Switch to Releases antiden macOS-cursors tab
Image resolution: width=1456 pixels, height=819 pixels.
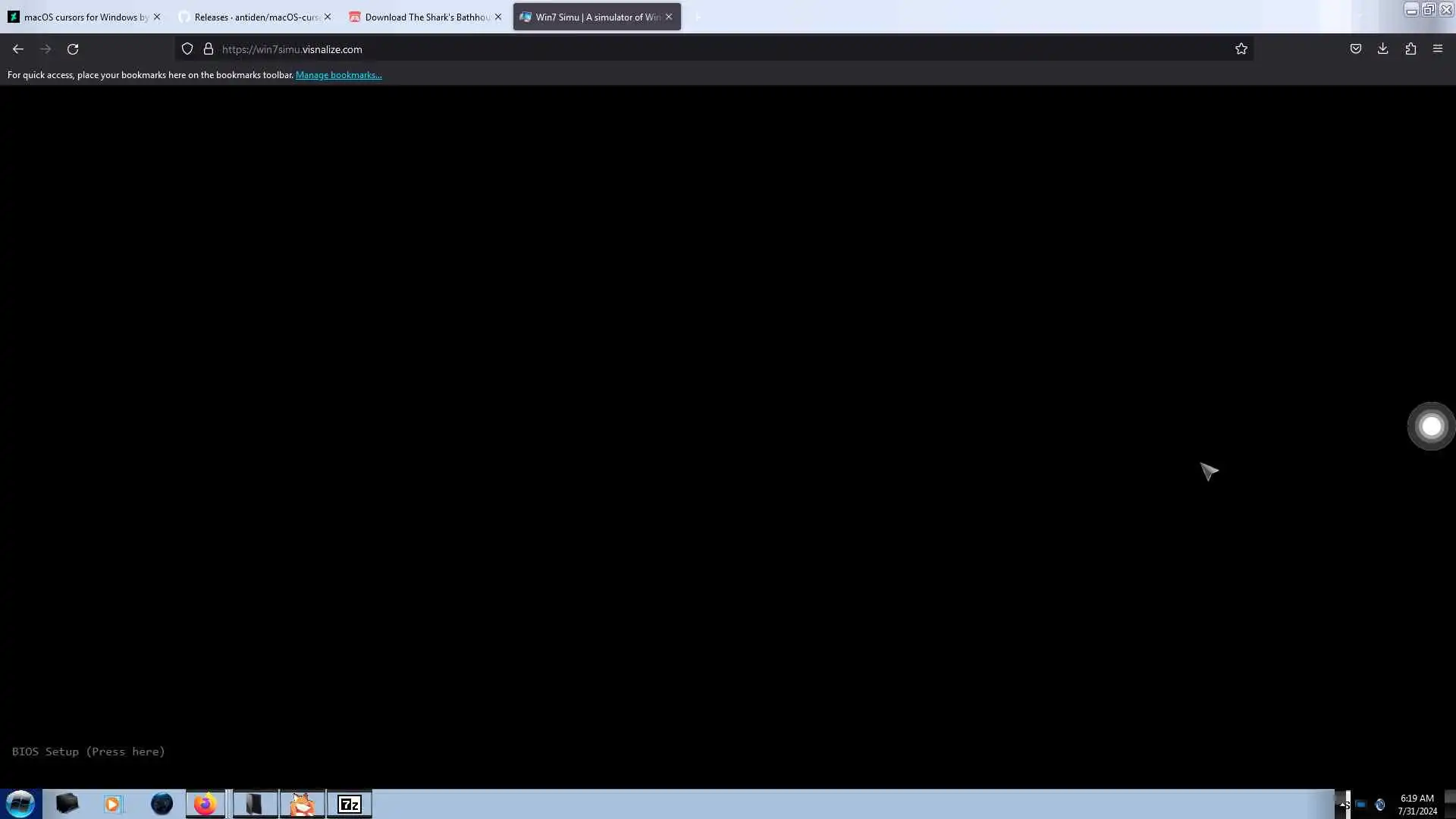tap(250, 17)
